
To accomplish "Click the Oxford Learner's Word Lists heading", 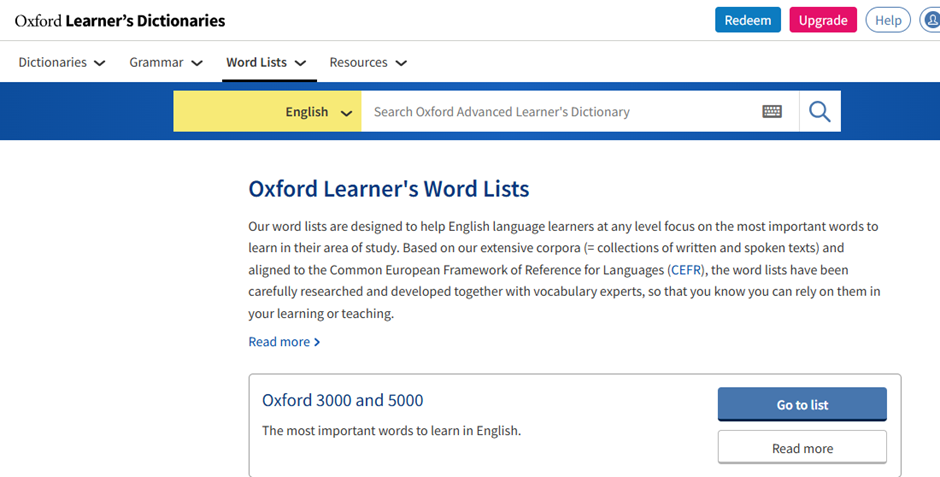I will click(388, 189).
